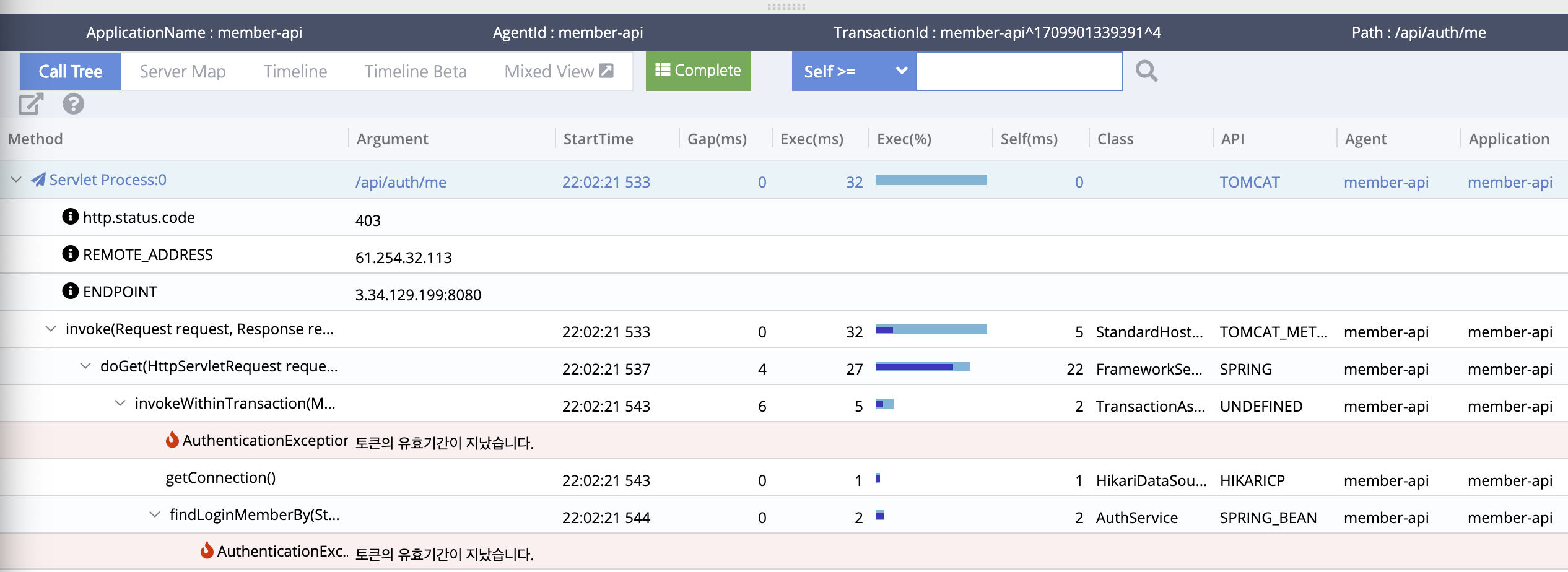Open the Timeline tab
Screen dimensions: 1568x572
[295, 71]
